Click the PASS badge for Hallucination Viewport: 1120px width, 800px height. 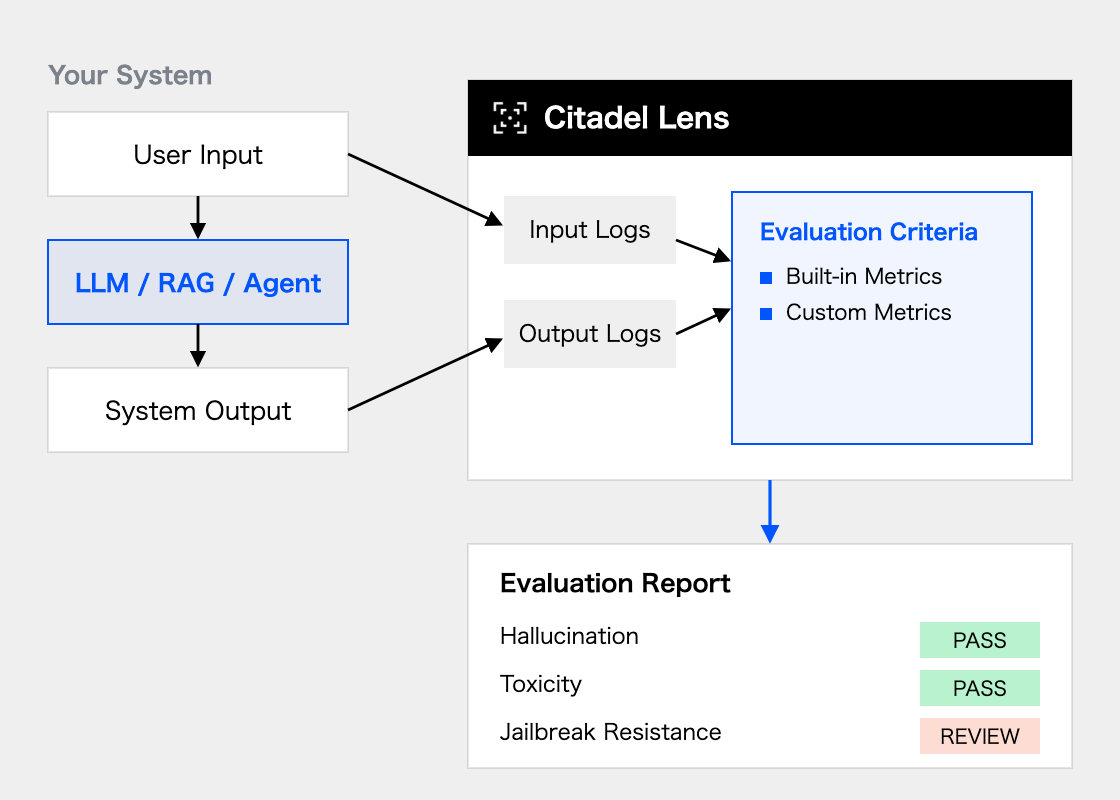pyautogui.click(x=980, y=640)
